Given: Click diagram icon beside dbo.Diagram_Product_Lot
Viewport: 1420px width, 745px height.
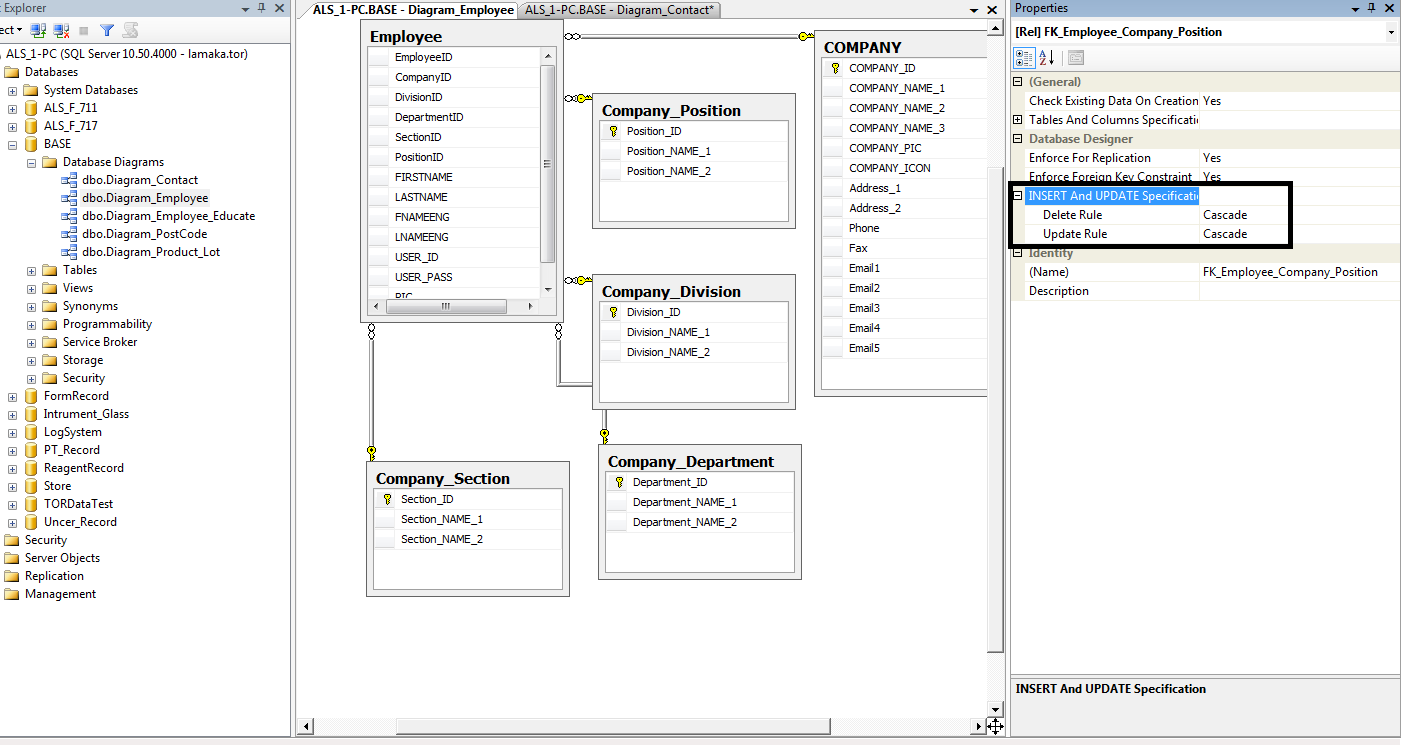Looking at the screenshot, I should click(x=70, y=252).
